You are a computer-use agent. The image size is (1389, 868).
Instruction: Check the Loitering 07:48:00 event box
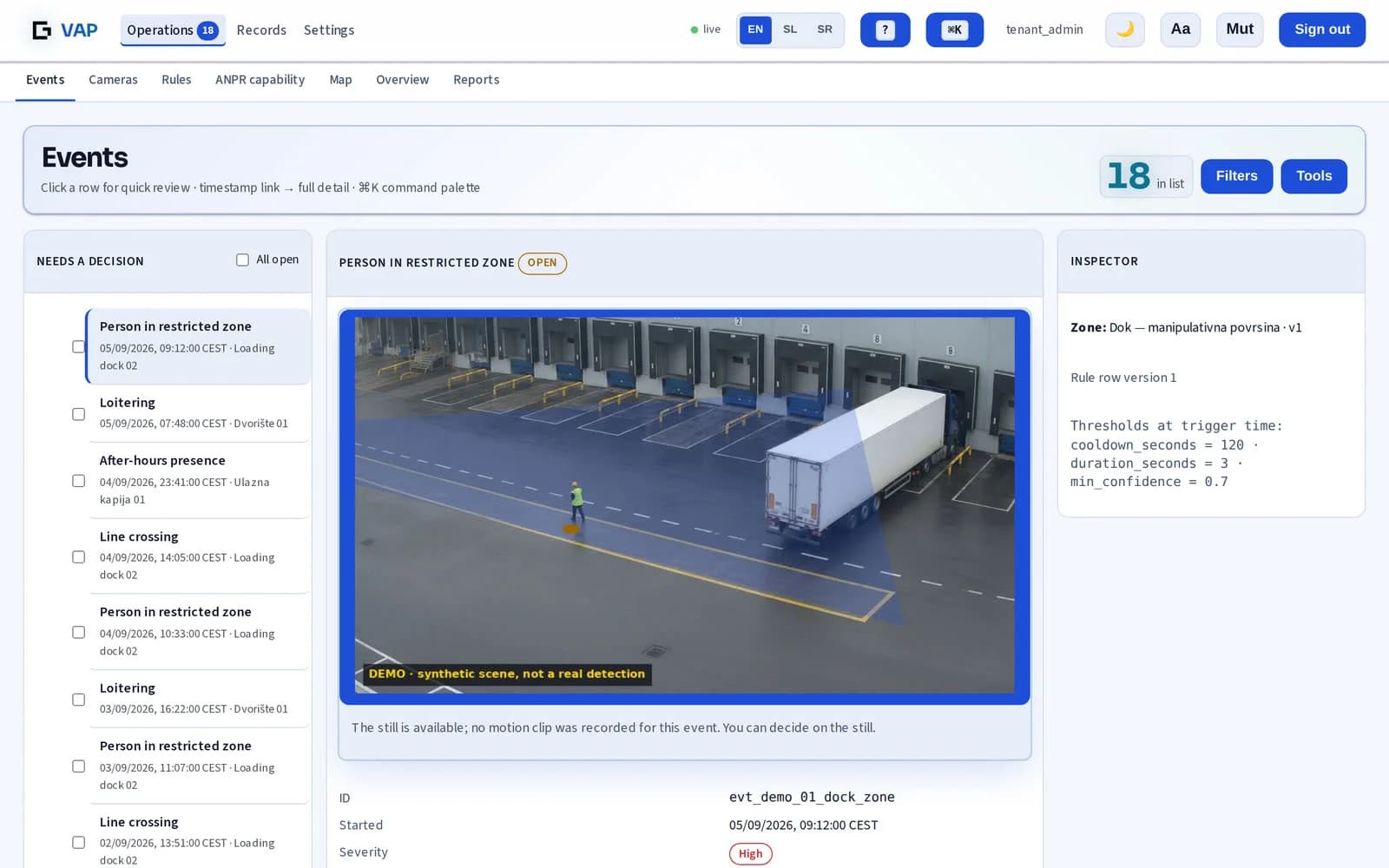tap(78, 414)
